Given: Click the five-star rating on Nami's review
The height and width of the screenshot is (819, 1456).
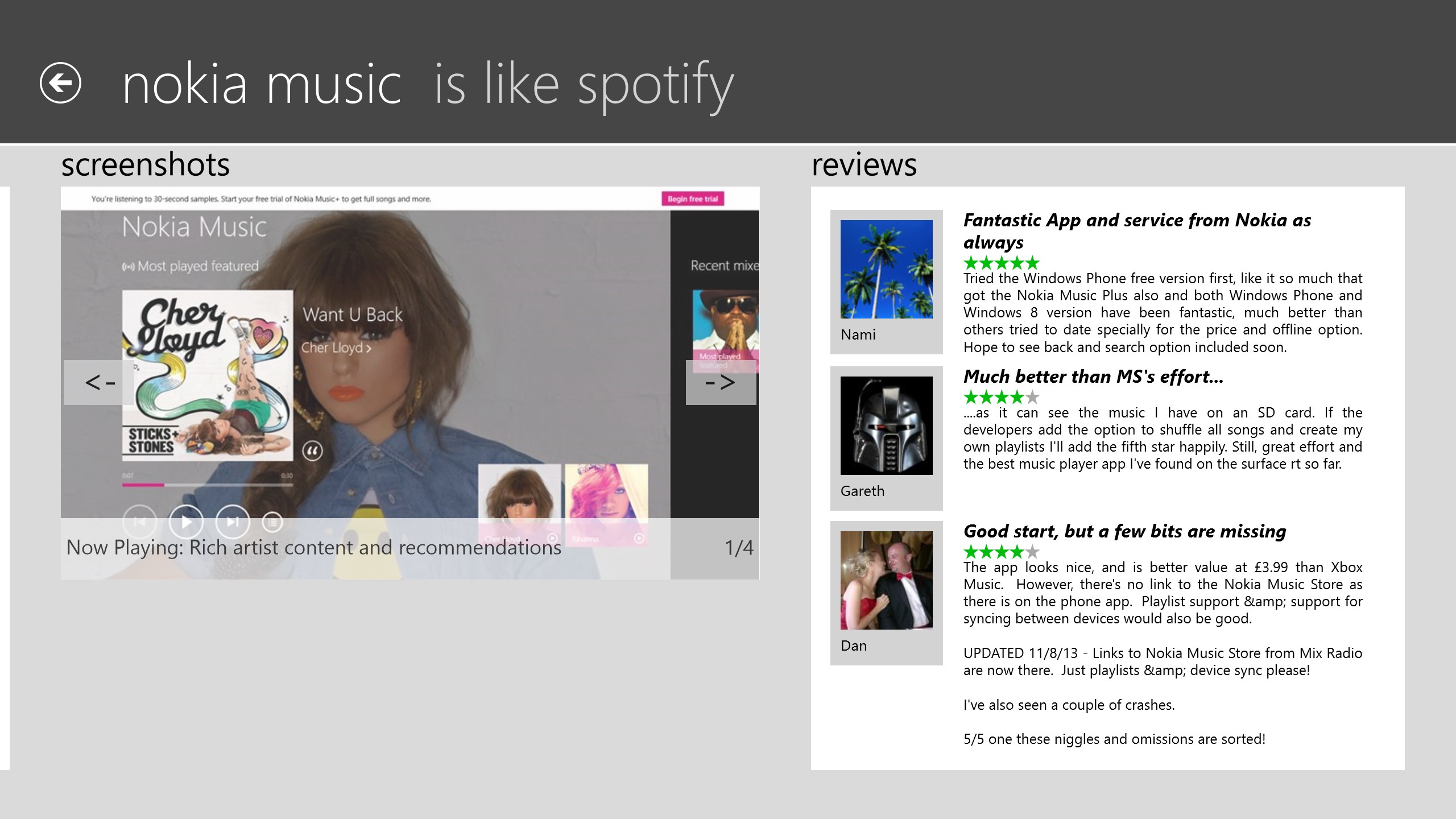Looking at the screenshot, I should click(x=1000, y=263).
